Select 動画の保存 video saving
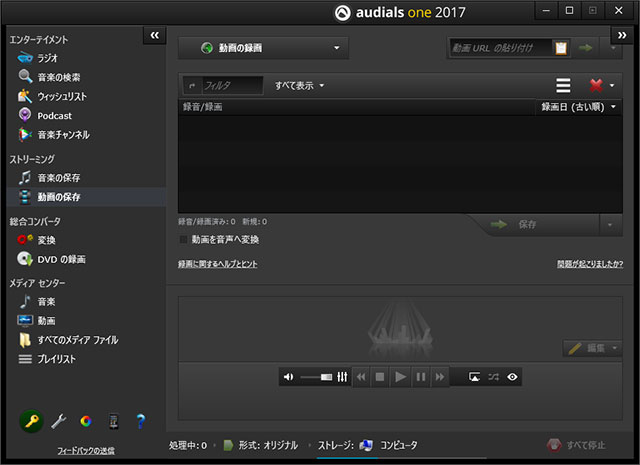Viewport: 640px width, 465px height. 87,197
